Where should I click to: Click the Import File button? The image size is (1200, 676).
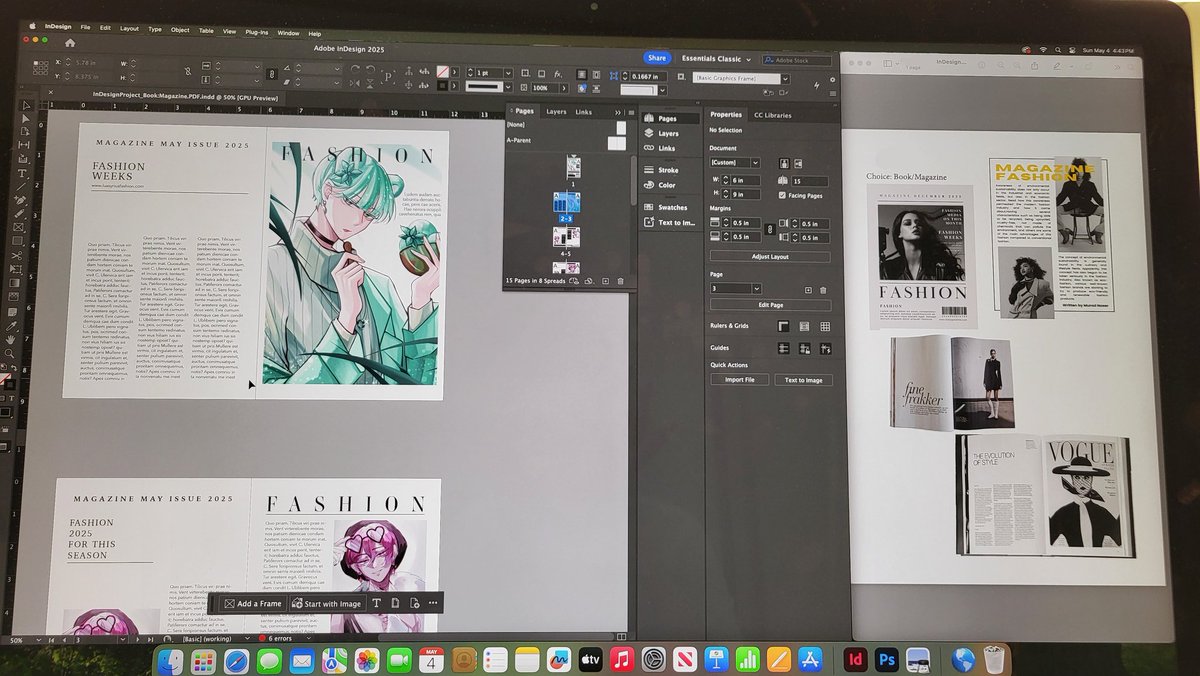pos(740,380)
